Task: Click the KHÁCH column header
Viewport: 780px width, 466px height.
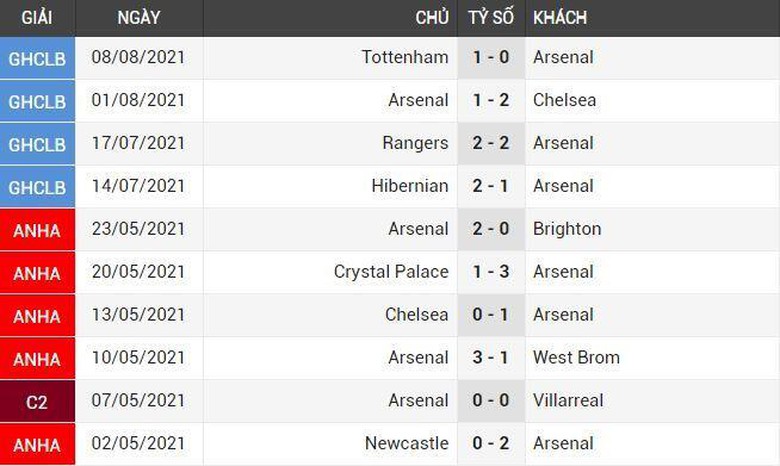Action: [560, 18]
